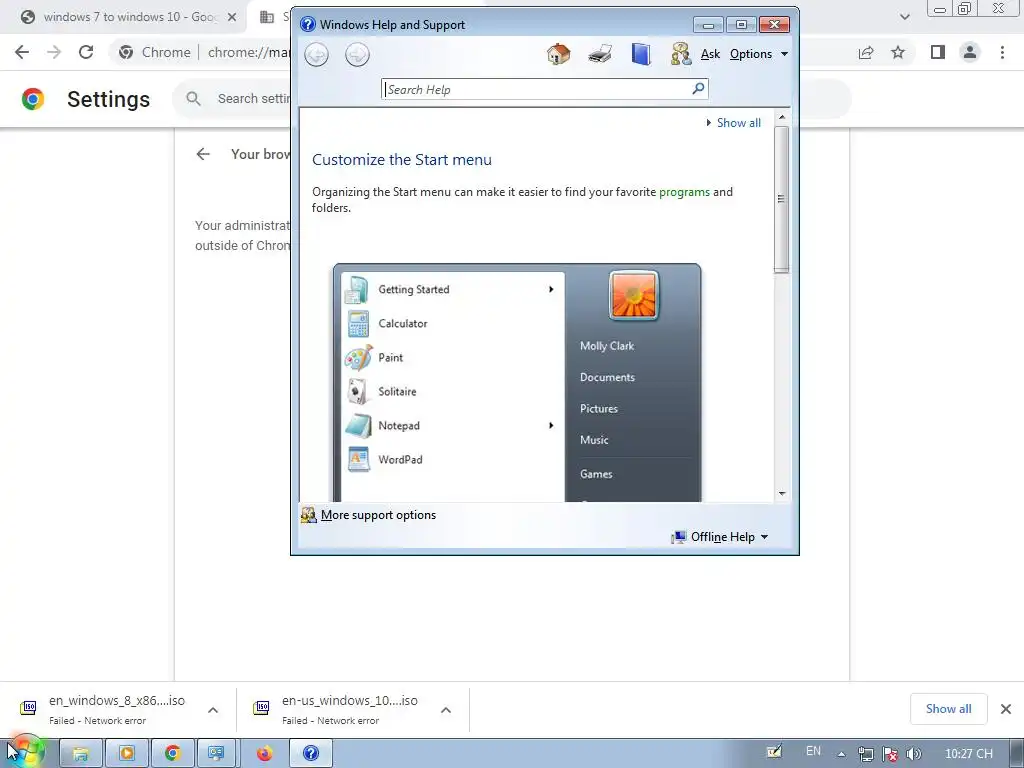The height and width of the screenshot is (768, 1024).
Task: Click the back arrow on Chrome Settings page
Action: (x=203, y=154)
